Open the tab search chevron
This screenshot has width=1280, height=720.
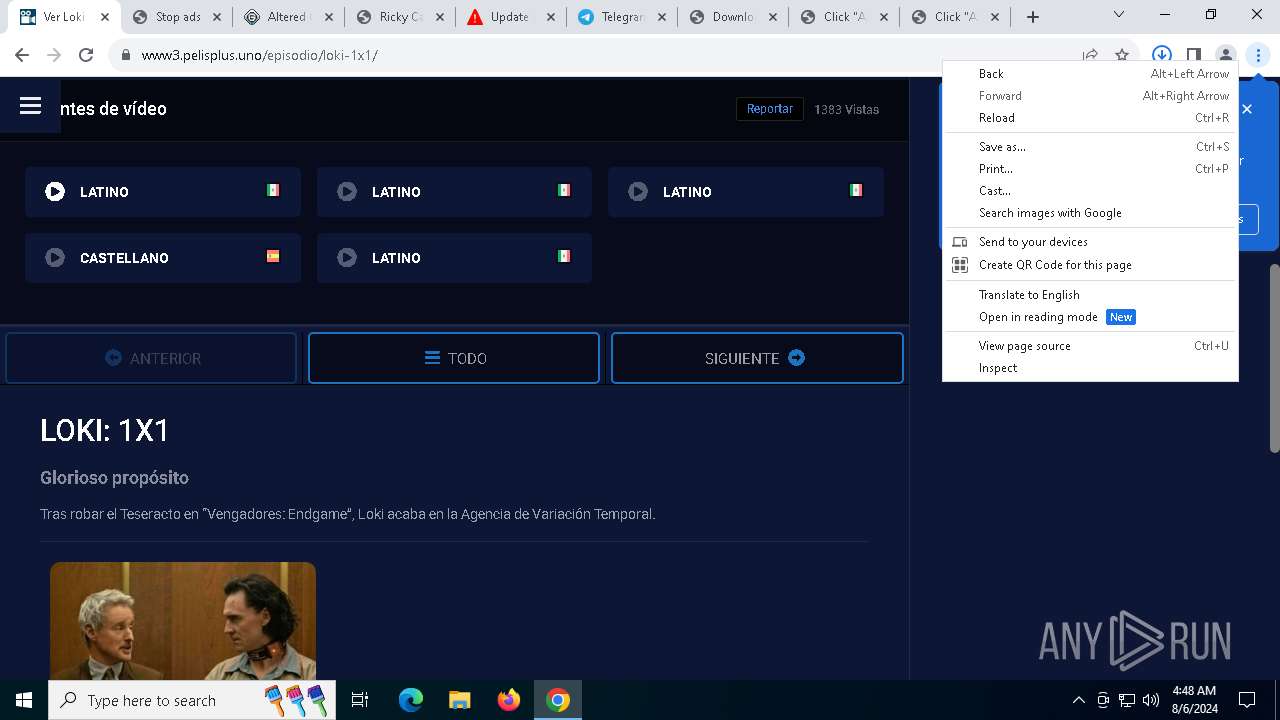click(x=1119, y=15)
